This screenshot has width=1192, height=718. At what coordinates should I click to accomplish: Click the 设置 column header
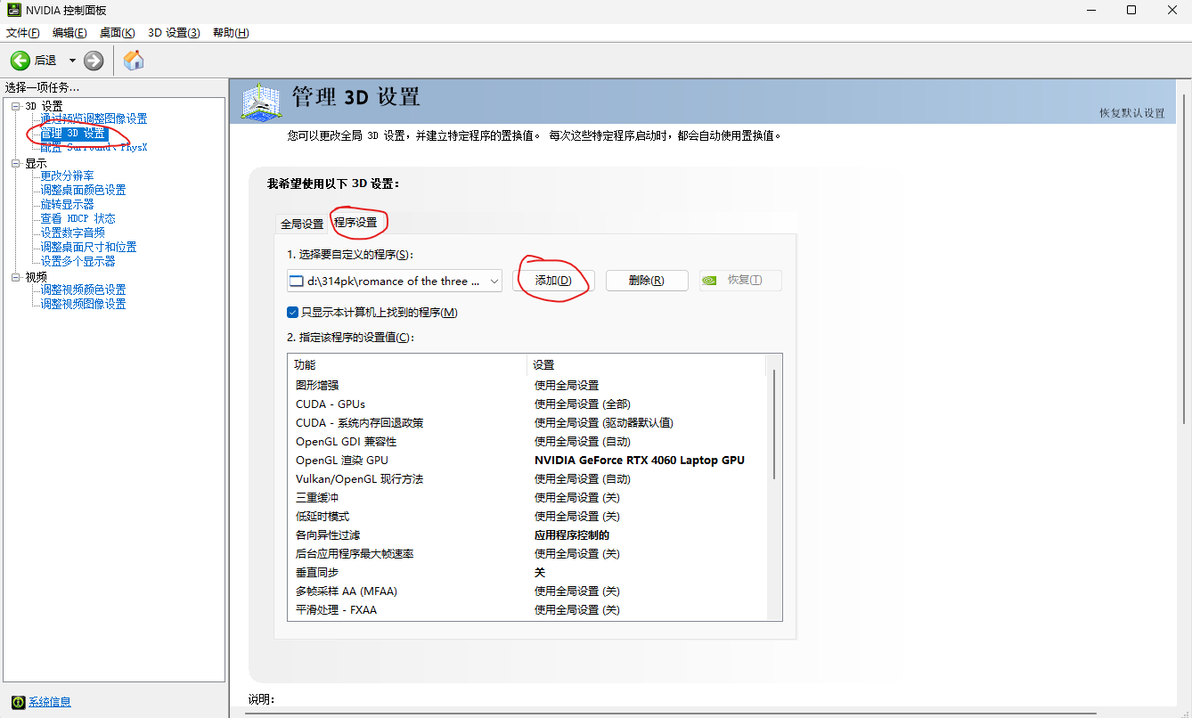646,365
